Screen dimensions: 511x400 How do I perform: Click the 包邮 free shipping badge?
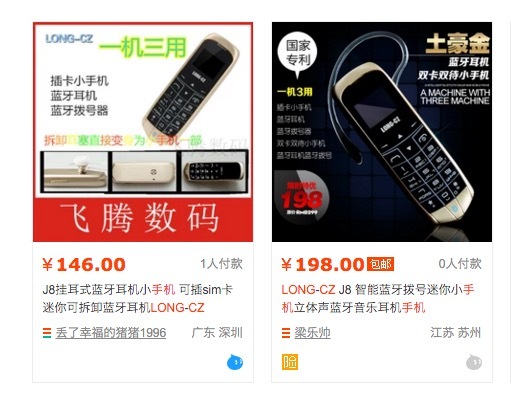(380, 264)
